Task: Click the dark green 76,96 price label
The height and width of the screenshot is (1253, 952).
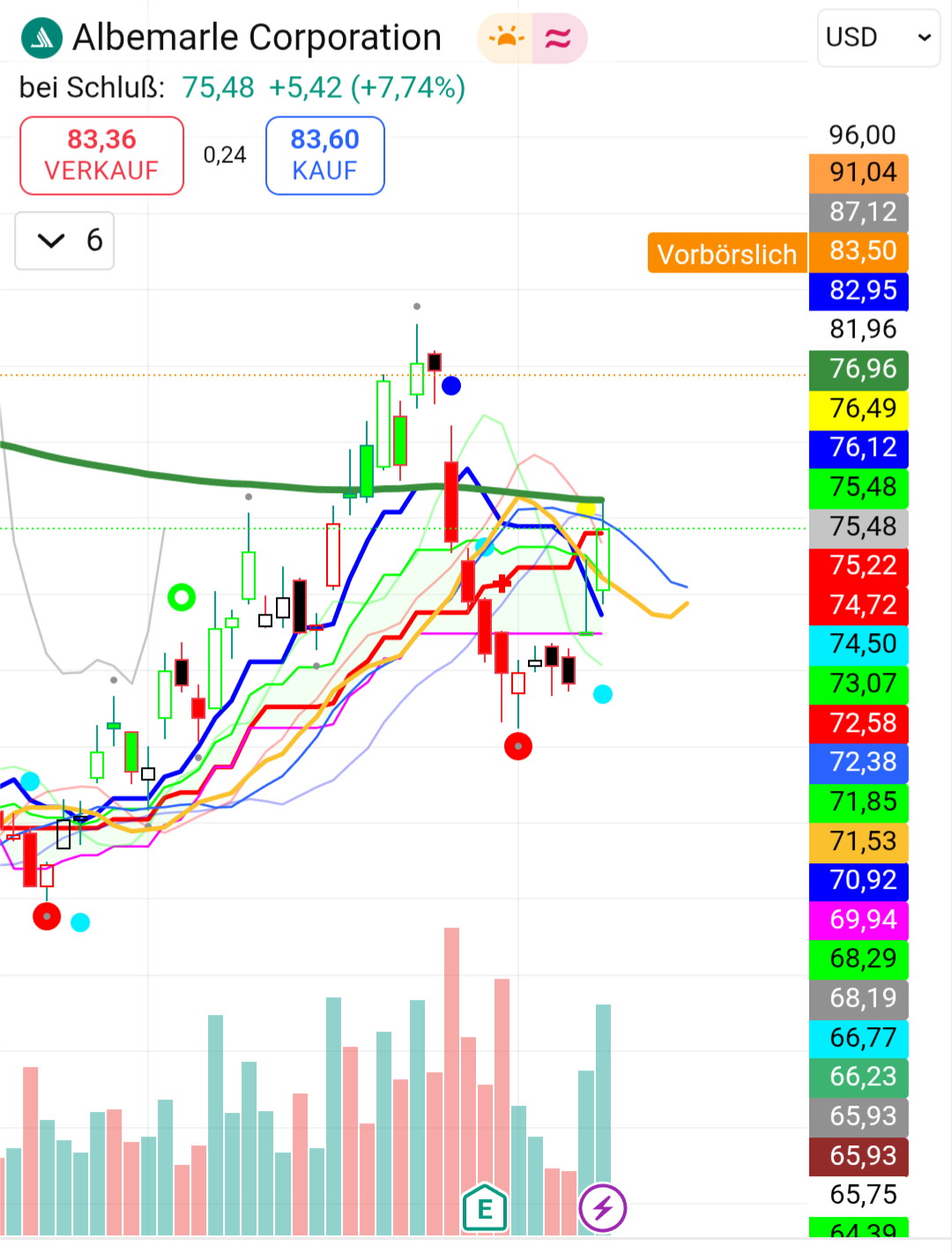Action: (x=859, y=369)
